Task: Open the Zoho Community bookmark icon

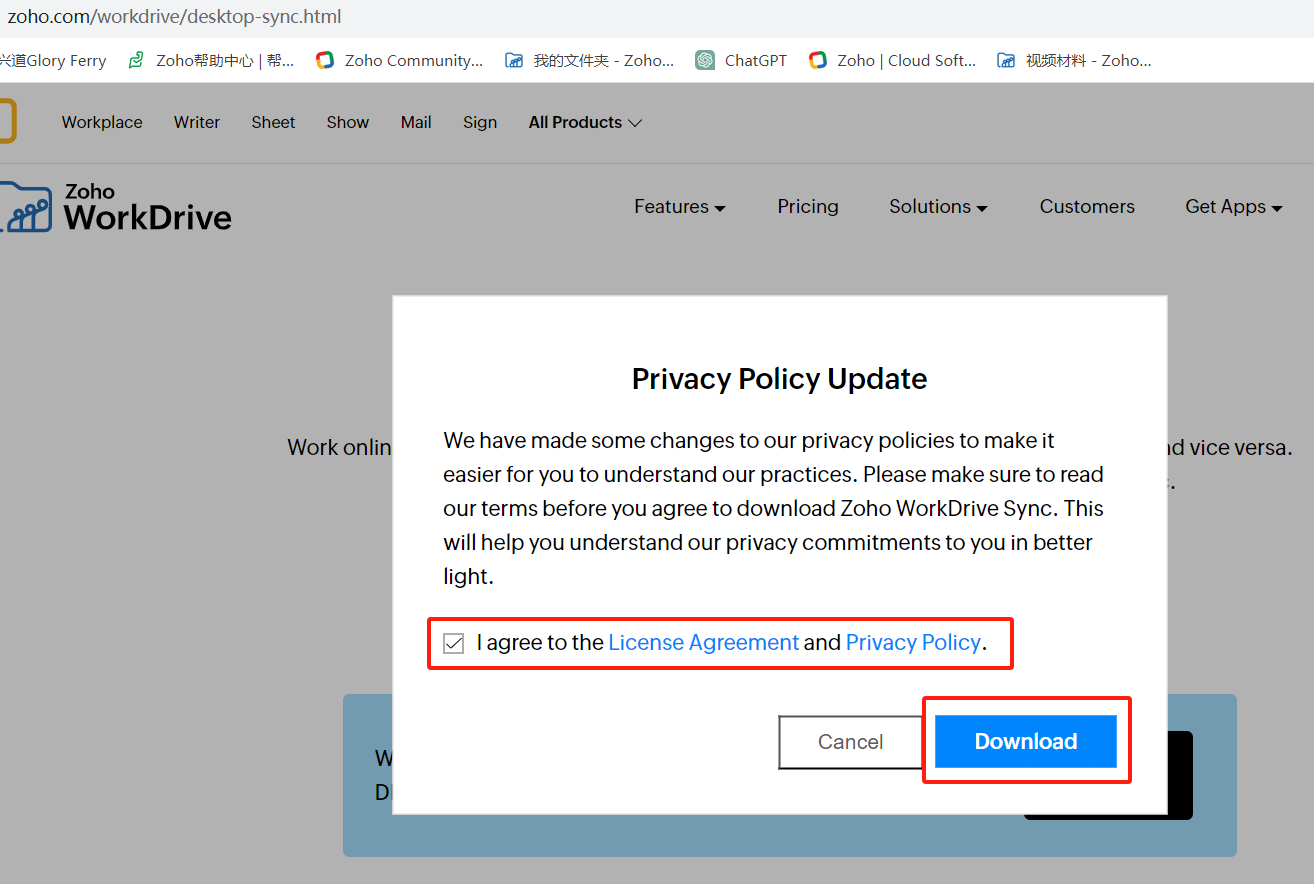Action: click(x=325, y=60)
